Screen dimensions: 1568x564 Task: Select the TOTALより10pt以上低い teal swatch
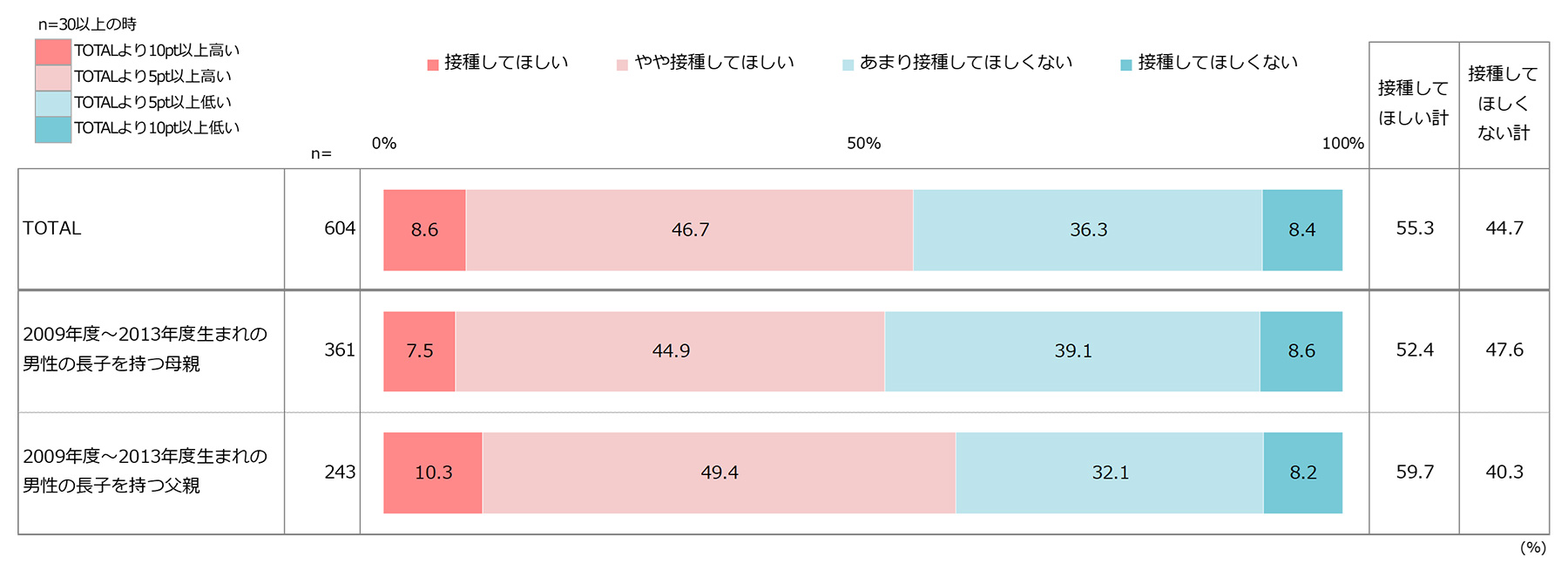53,129
